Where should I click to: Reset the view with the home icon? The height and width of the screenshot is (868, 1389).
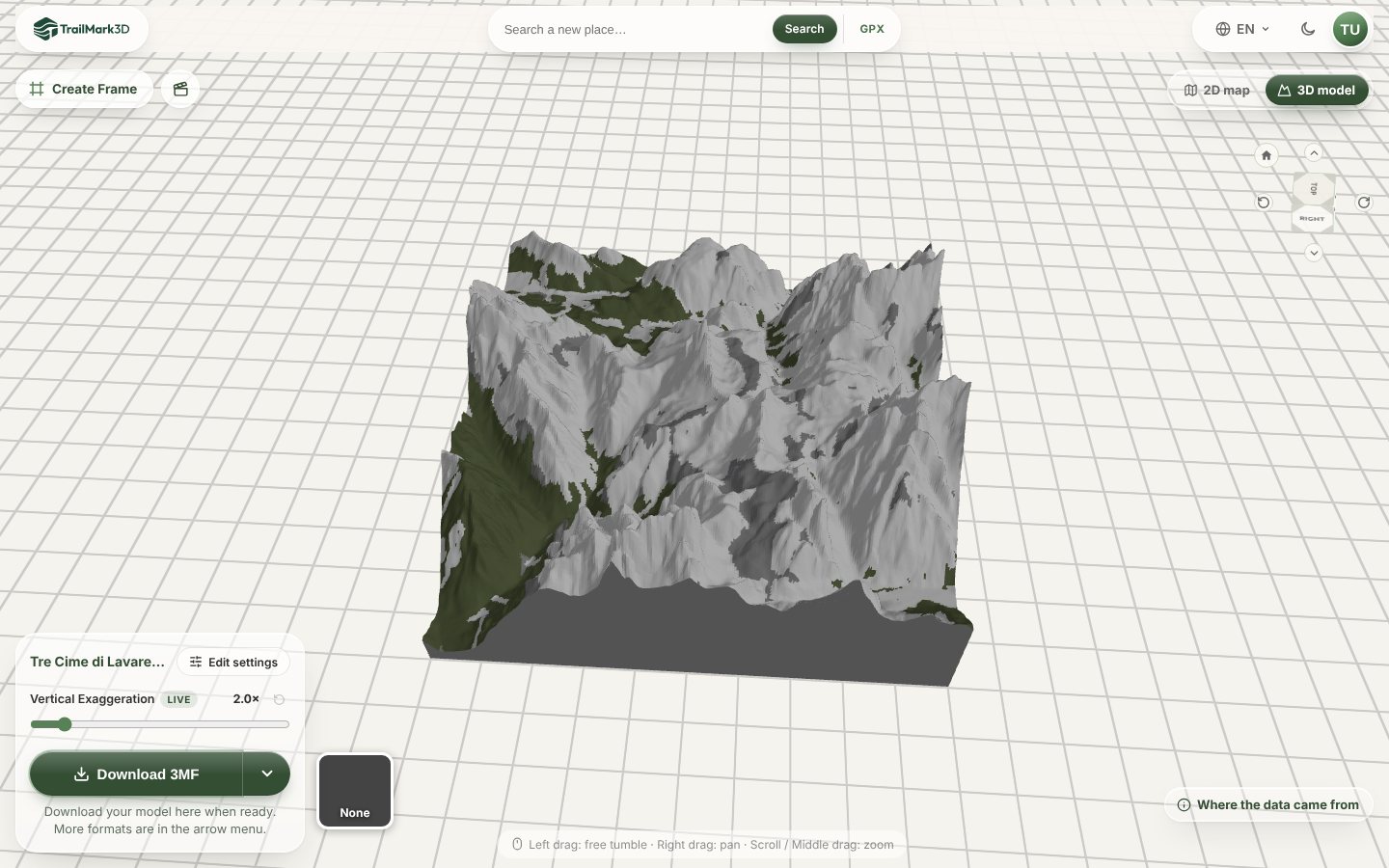[1266, 155]
